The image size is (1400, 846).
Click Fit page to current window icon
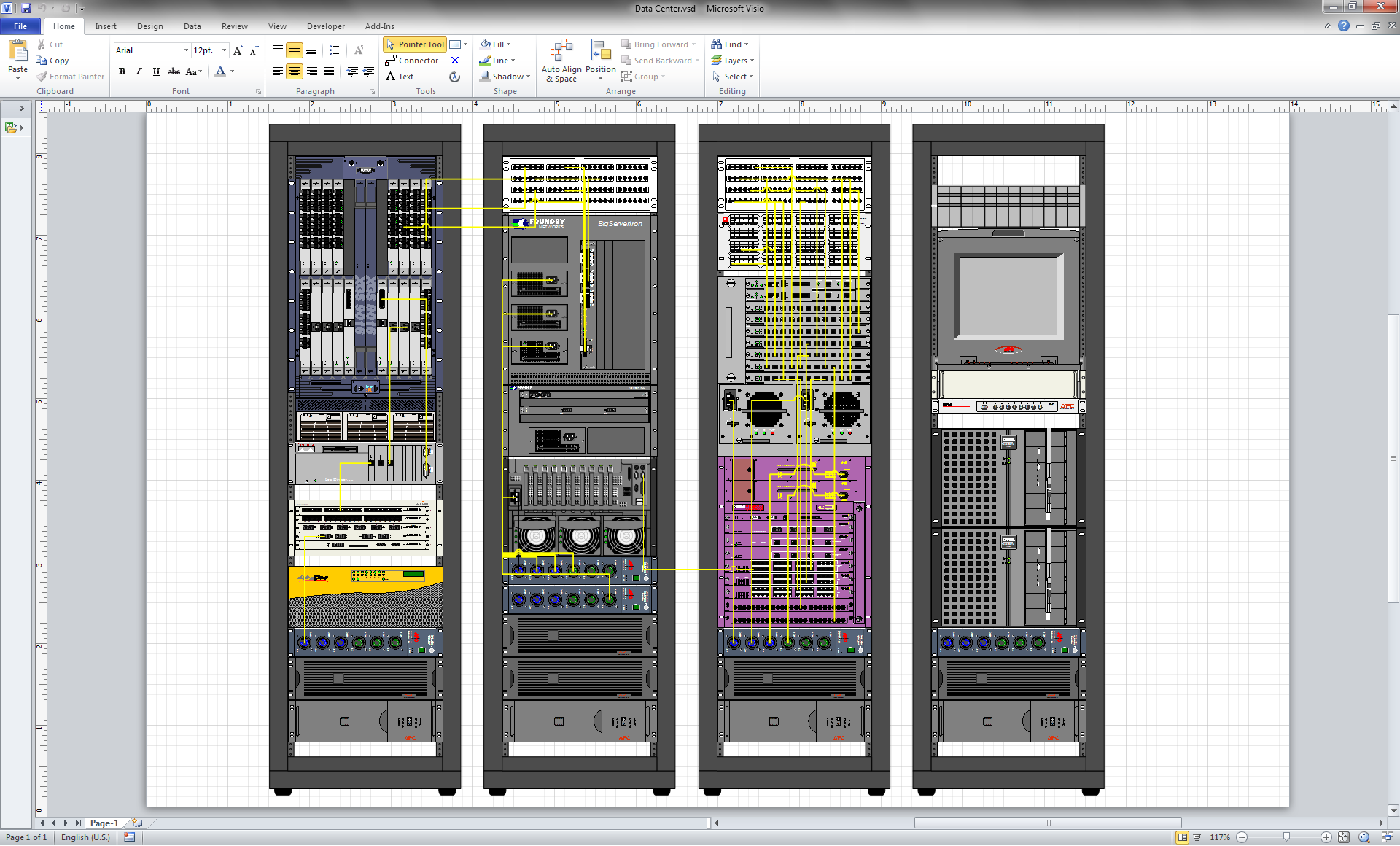(x=1344, y=837)
